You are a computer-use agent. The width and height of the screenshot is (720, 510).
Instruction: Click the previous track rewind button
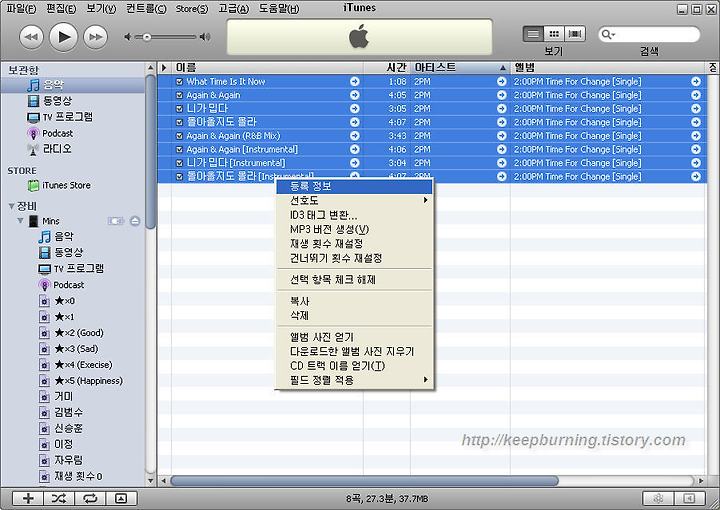31,37
